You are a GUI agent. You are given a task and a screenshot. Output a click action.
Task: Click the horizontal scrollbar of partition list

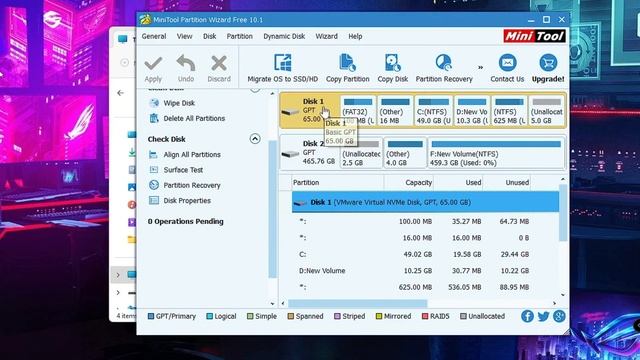[x=358, y=303]
